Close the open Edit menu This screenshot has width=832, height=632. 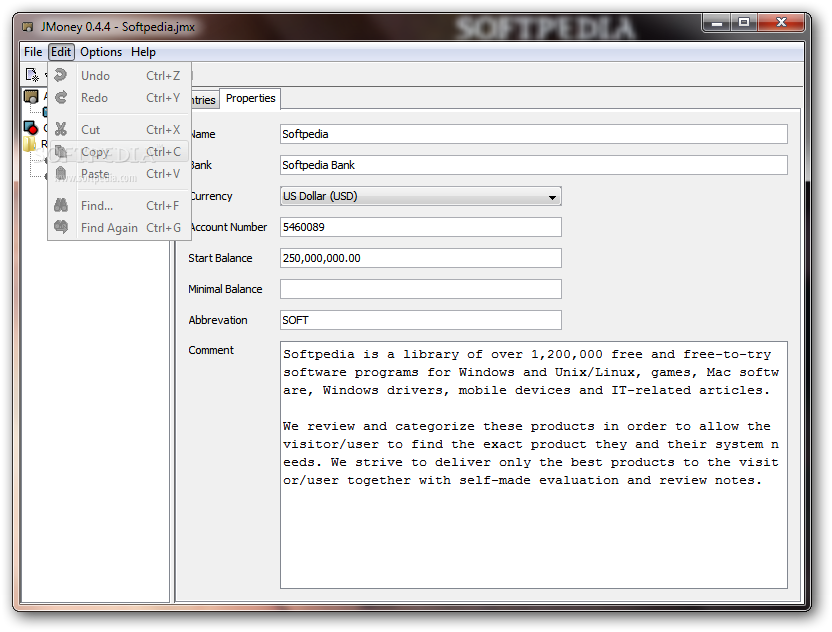pyautogui.click(x=61, y=52)
